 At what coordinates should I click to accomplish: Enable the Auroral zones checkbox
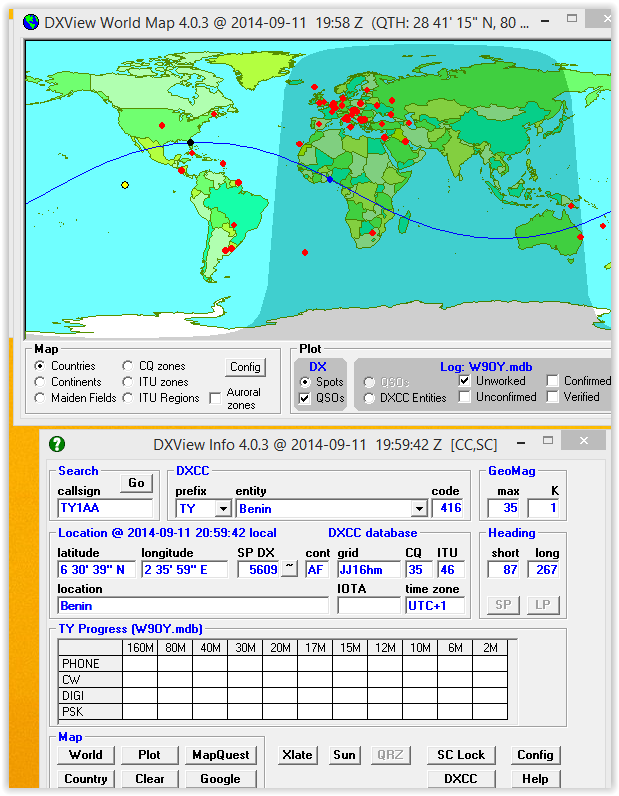tap(216, 399)
